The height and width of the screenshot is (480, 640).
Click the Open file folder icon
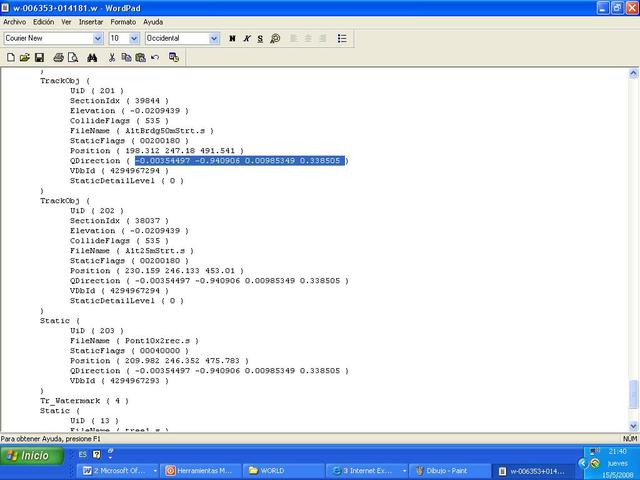(24, 57)
